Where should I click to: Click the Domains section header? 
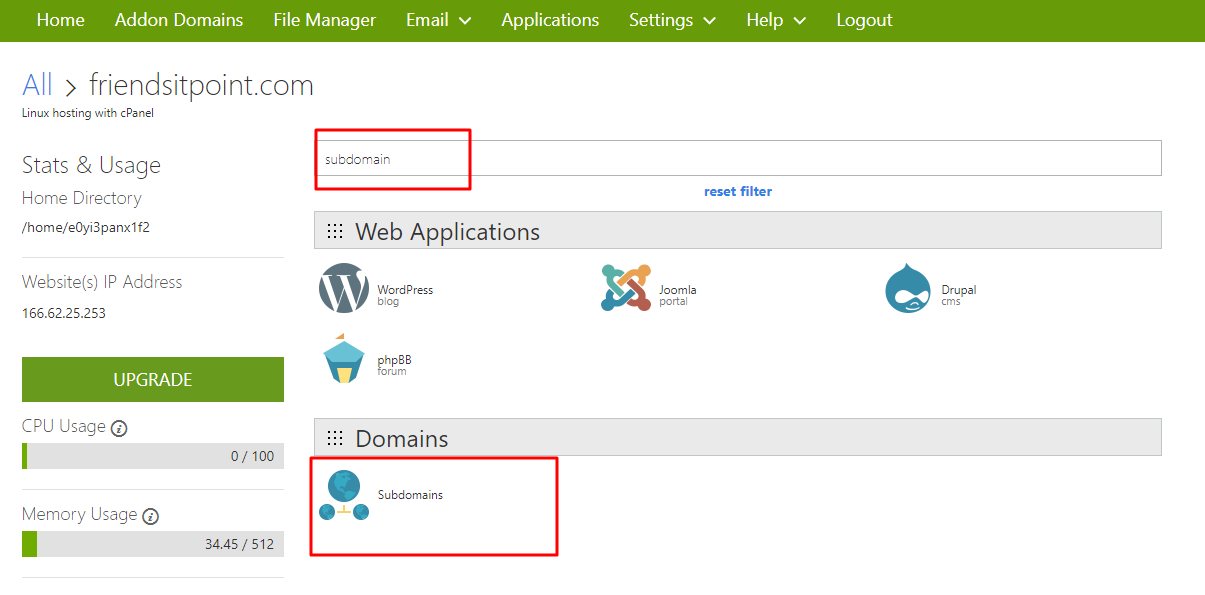738,437
